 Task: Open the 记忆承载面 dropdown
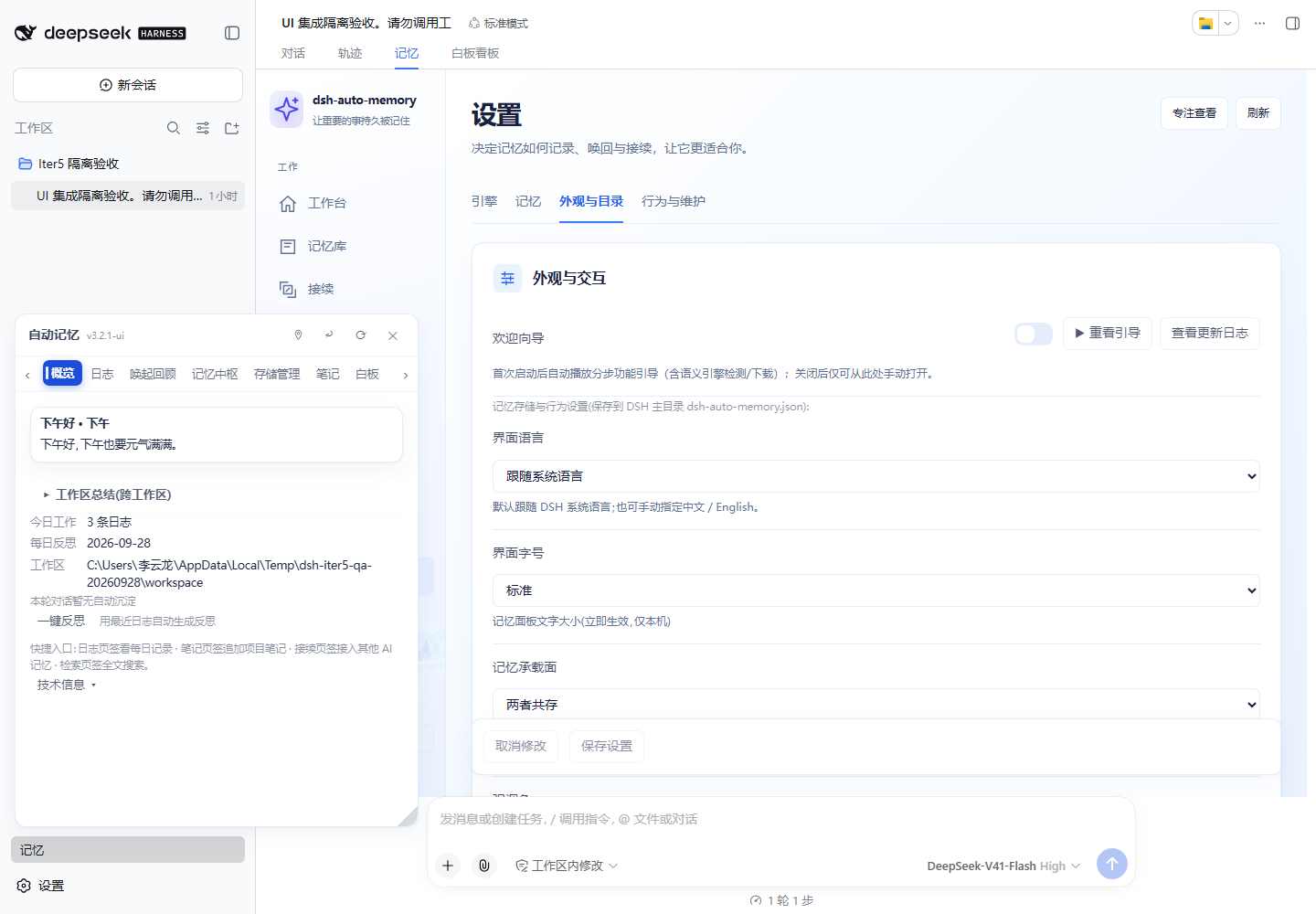(876, 705)
